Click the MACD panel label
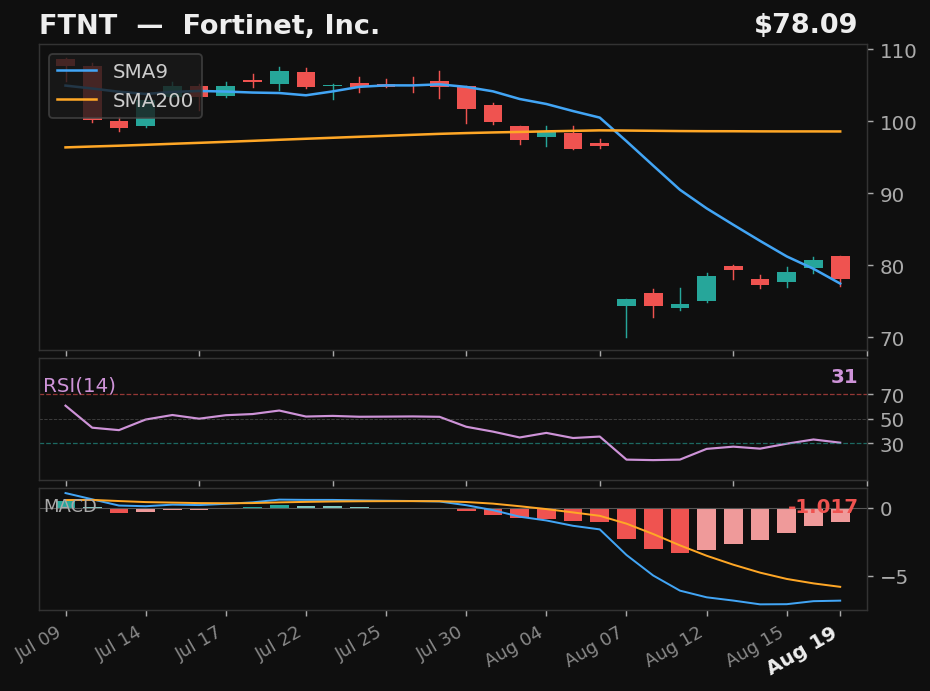This screenshot has width=930, height=691. pos(70,506)
